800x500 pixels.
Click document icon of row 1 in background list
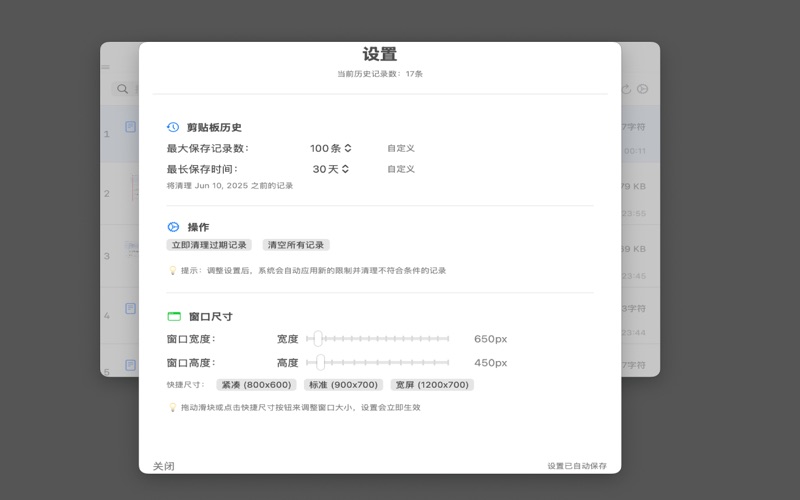click(x=131, y=127)
